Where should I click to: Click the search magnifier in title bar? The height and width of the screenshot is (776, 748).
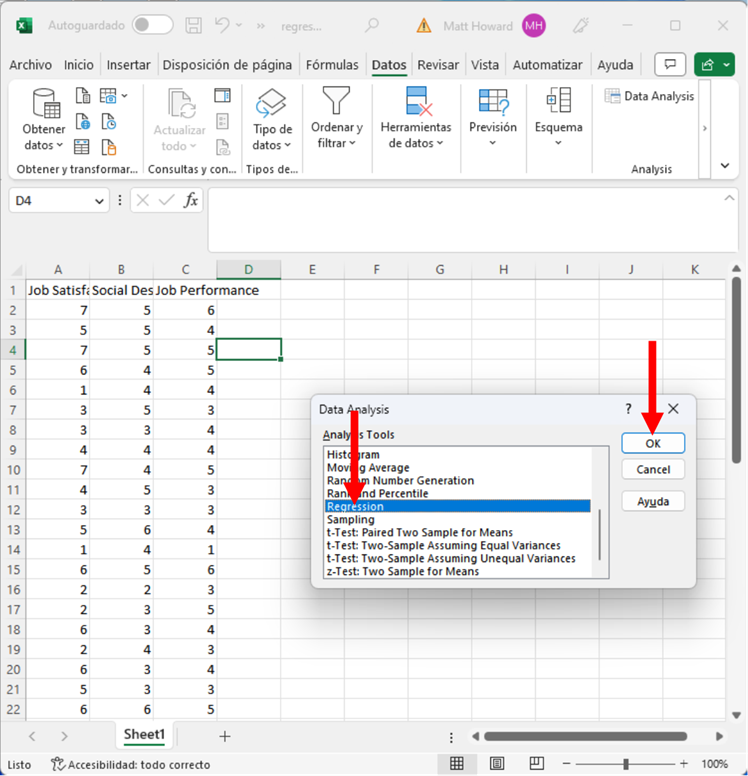[x=372, y=25]
